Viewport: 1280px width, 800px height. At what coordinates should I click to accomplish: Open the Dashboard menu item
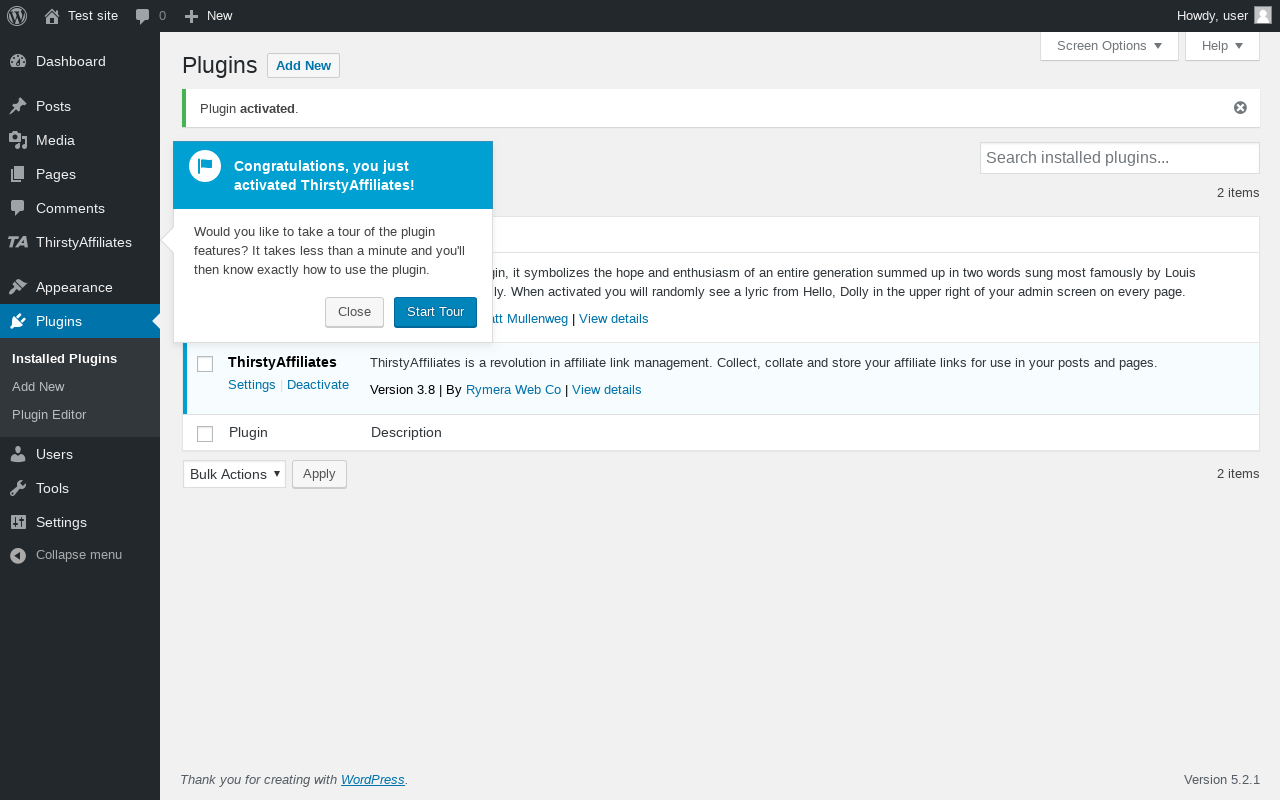point(80,61)
